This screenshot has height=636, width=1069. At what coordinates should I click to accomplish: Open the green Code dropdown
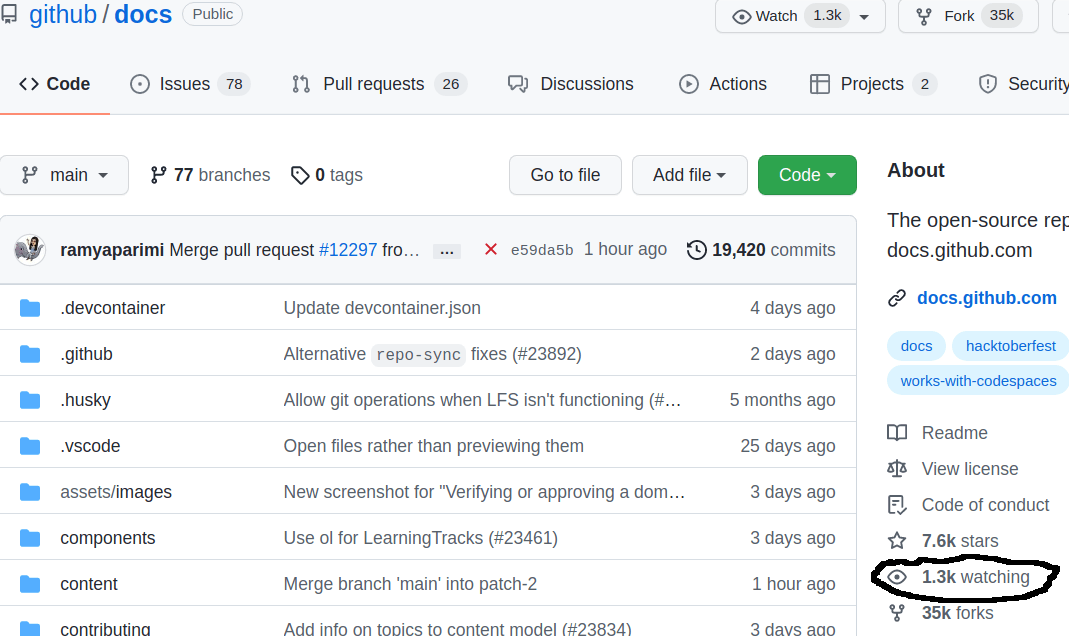click(x=807, y=175)
